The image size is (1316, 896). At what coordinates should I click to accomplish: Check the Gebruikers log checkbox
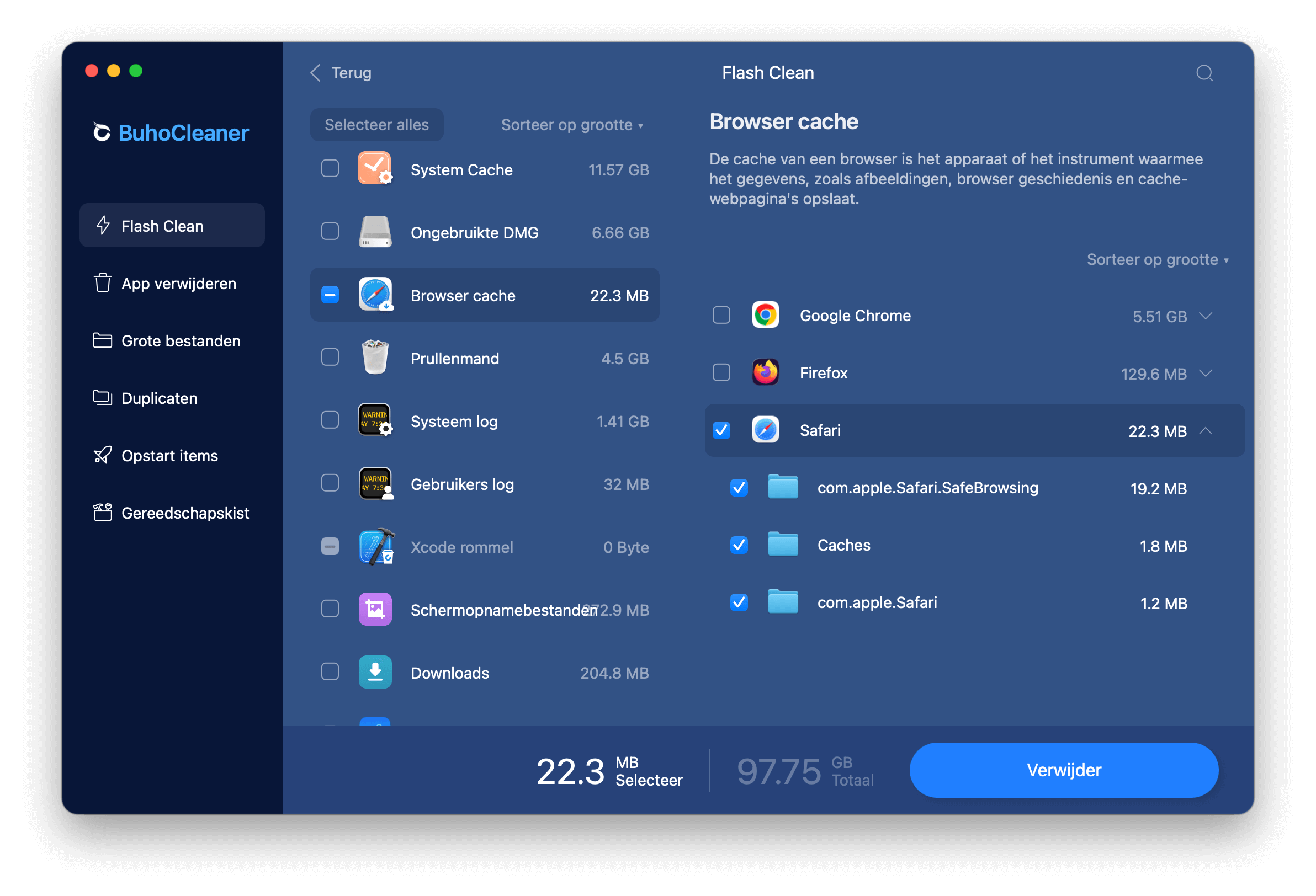pos(330,483)
